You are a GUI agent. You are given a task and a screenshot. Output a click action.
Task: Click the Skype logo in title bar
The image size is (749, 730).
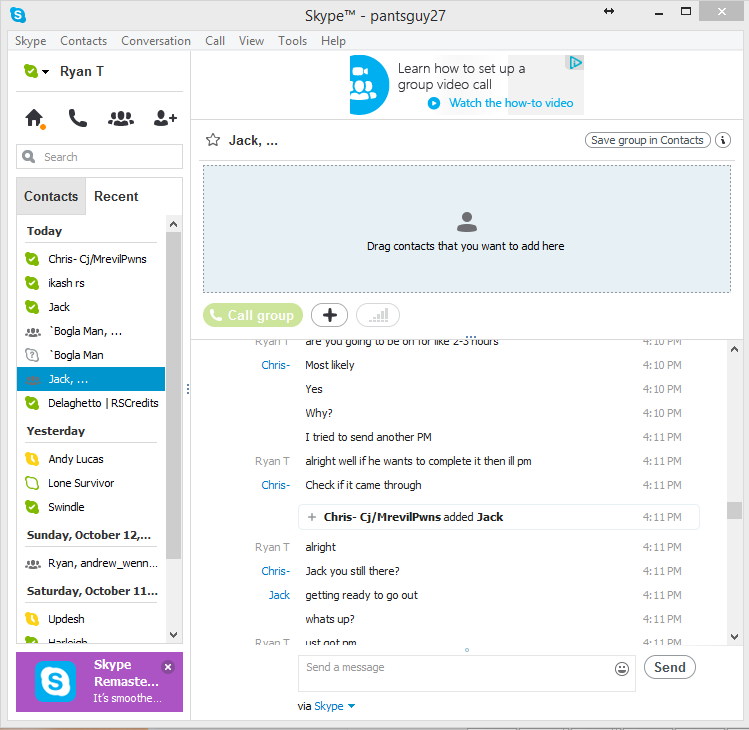coord(18,15)
